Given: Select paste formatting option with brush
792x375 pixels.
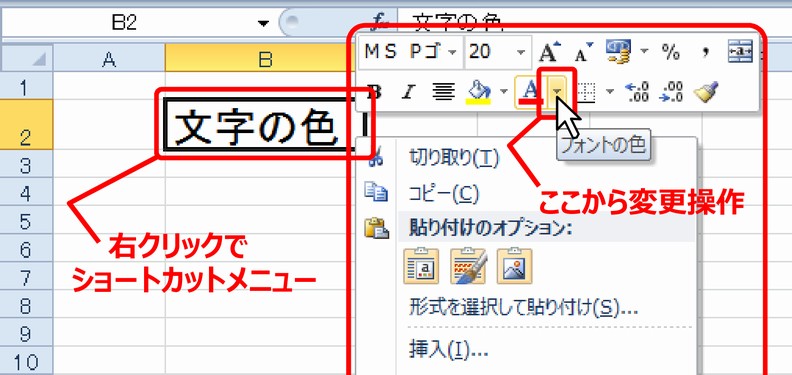Looking at the screenshot, I should pyautogui.click(x=468, y=266).
